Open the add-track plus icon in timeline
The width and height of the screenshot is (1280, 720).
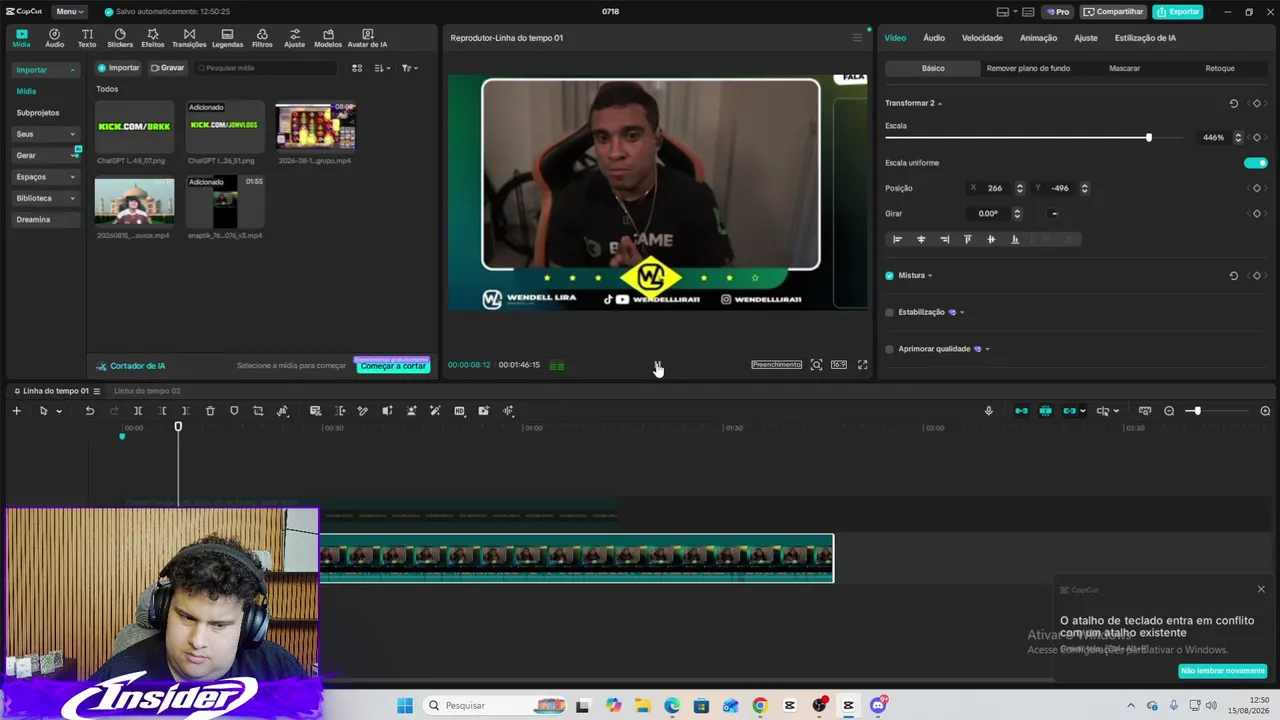pyautogui.click(x=16, y=411)
